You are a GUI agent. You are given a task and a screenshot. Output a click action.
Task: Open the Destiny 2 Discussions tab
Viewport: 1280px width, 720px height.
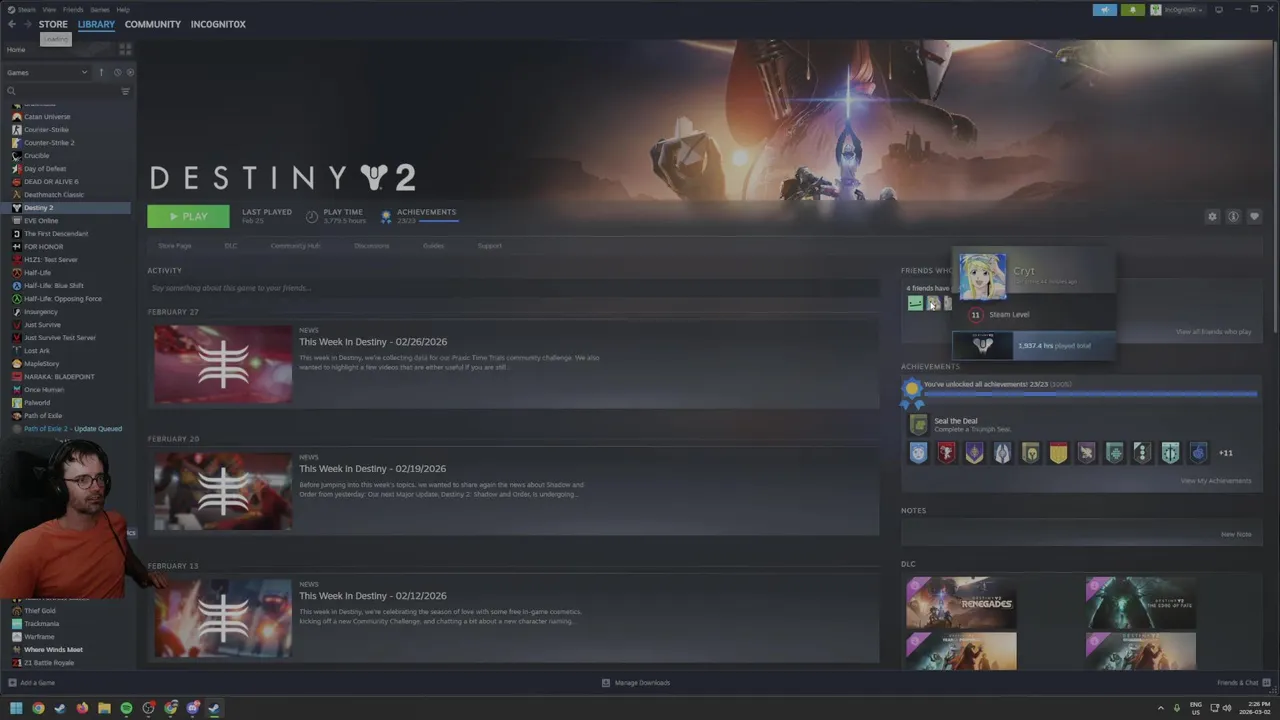[x=372, y=246]
